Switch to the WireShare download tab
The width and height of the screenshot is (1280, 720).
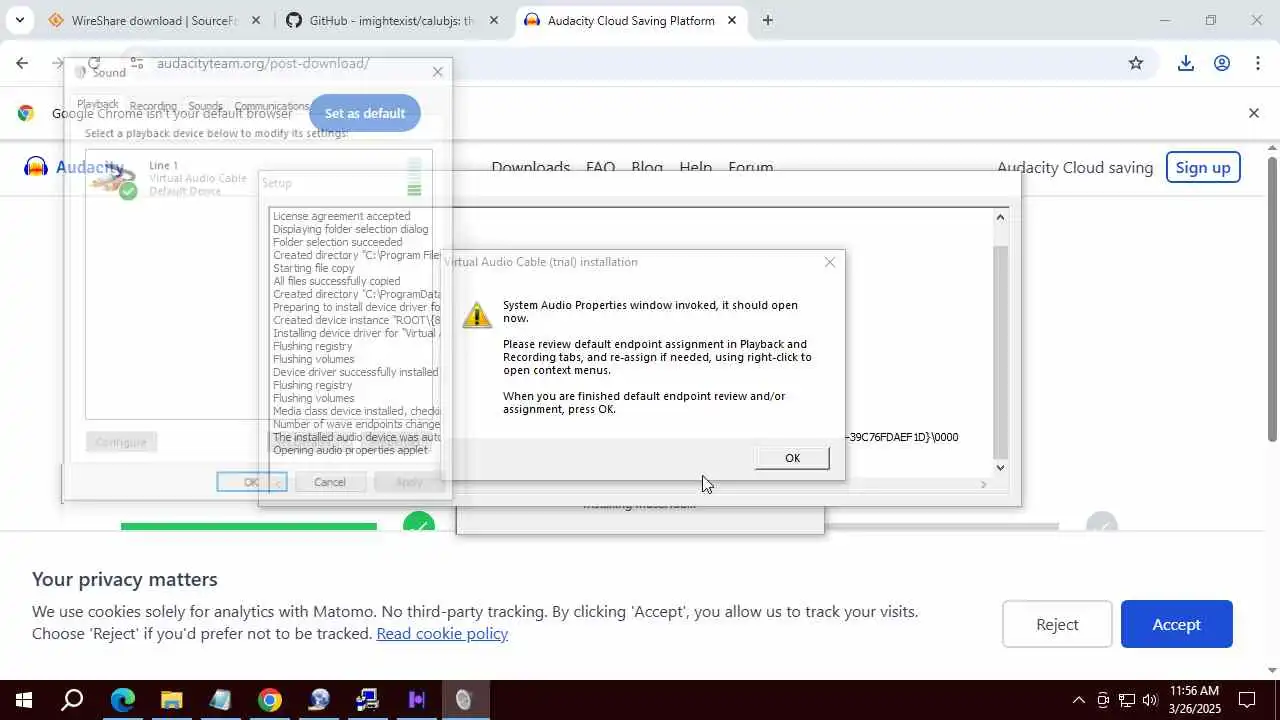tap(154, 20)
